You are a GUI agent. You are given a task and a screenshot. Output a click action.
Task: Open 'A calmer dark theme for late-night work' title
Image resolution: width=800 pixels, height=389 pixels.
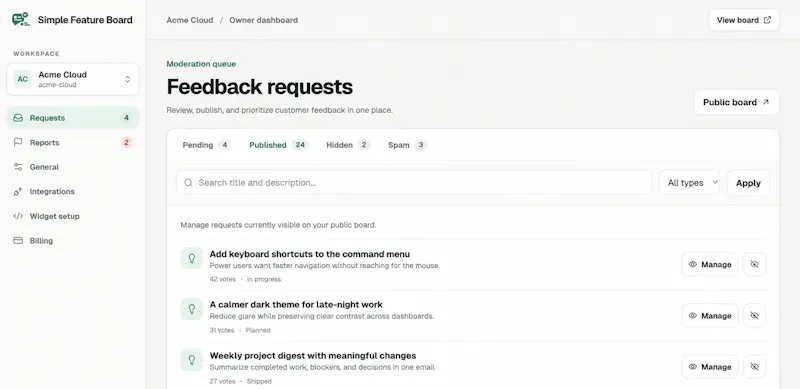point(296,305)
